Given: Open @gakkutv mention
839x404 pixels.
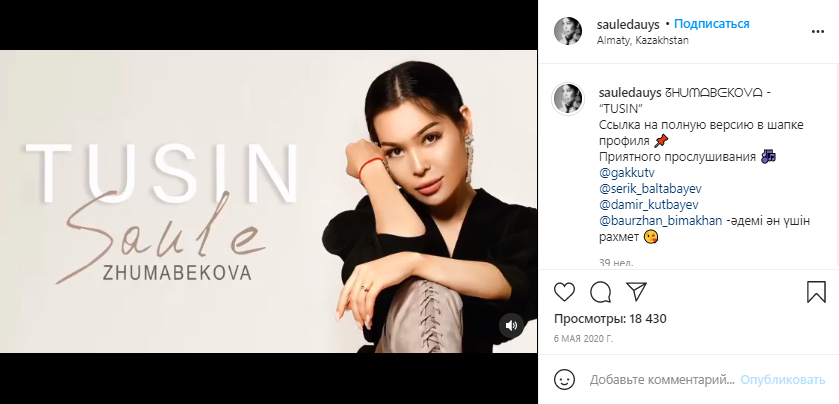Looking at the screenshot, I should (627, 173).
